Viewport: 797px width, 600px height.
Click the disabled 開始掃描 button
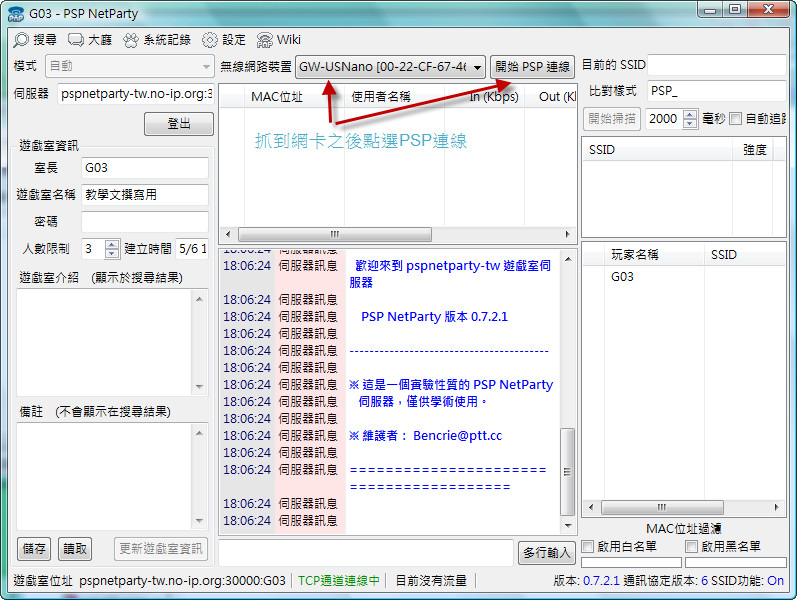click(x=612, y=119)
